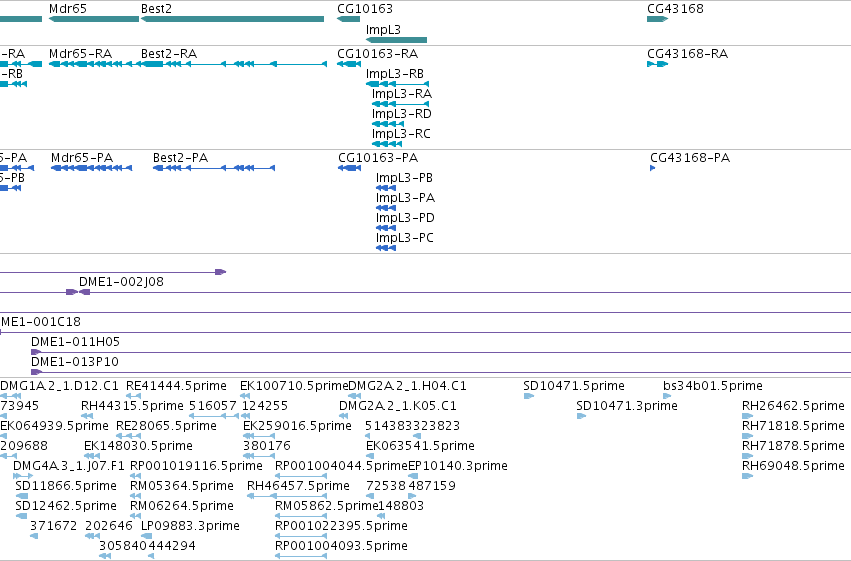851x561 pixels.
Task: Select EST RH26462.5prime
Action: pos(793,406)
